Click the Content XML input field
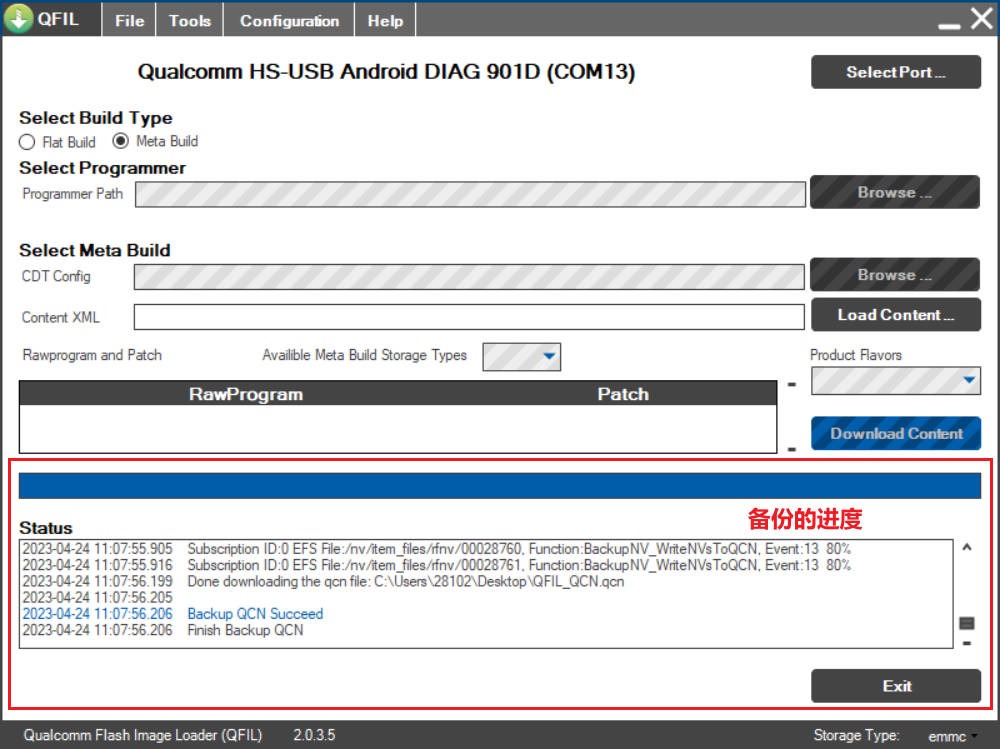The image size is (1000, 749). tap(468, 317)
